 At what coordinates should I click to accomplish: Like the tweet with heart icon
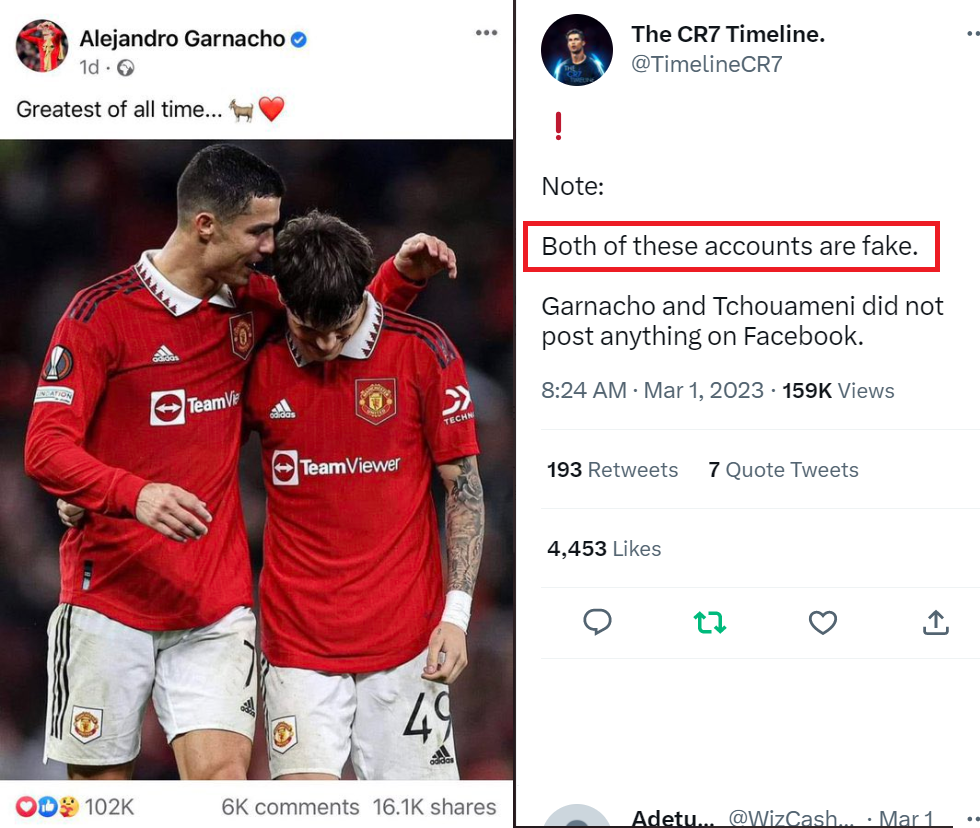pos(822,622)
